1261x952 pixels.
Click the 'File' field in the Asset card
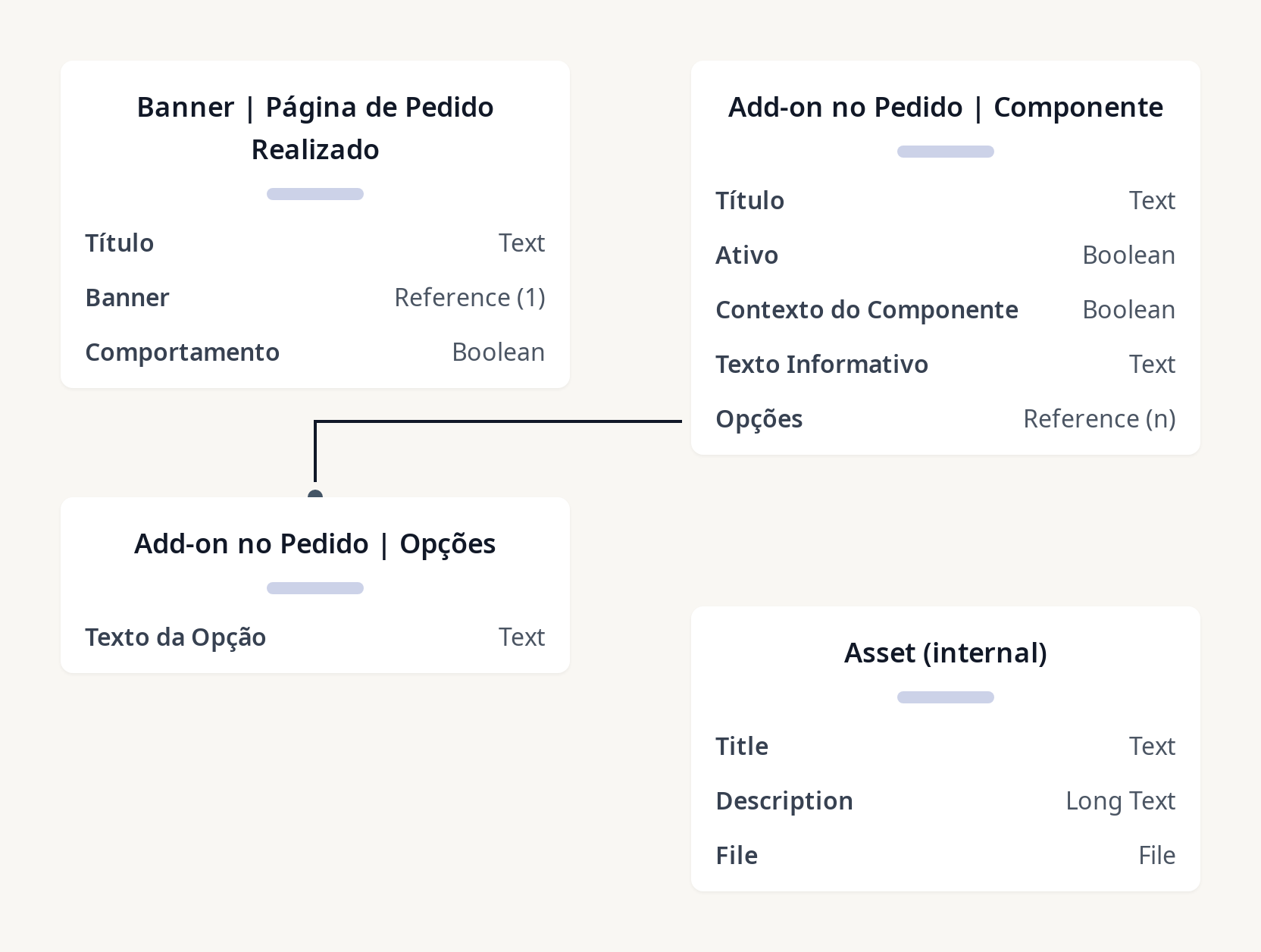point(737,856)
